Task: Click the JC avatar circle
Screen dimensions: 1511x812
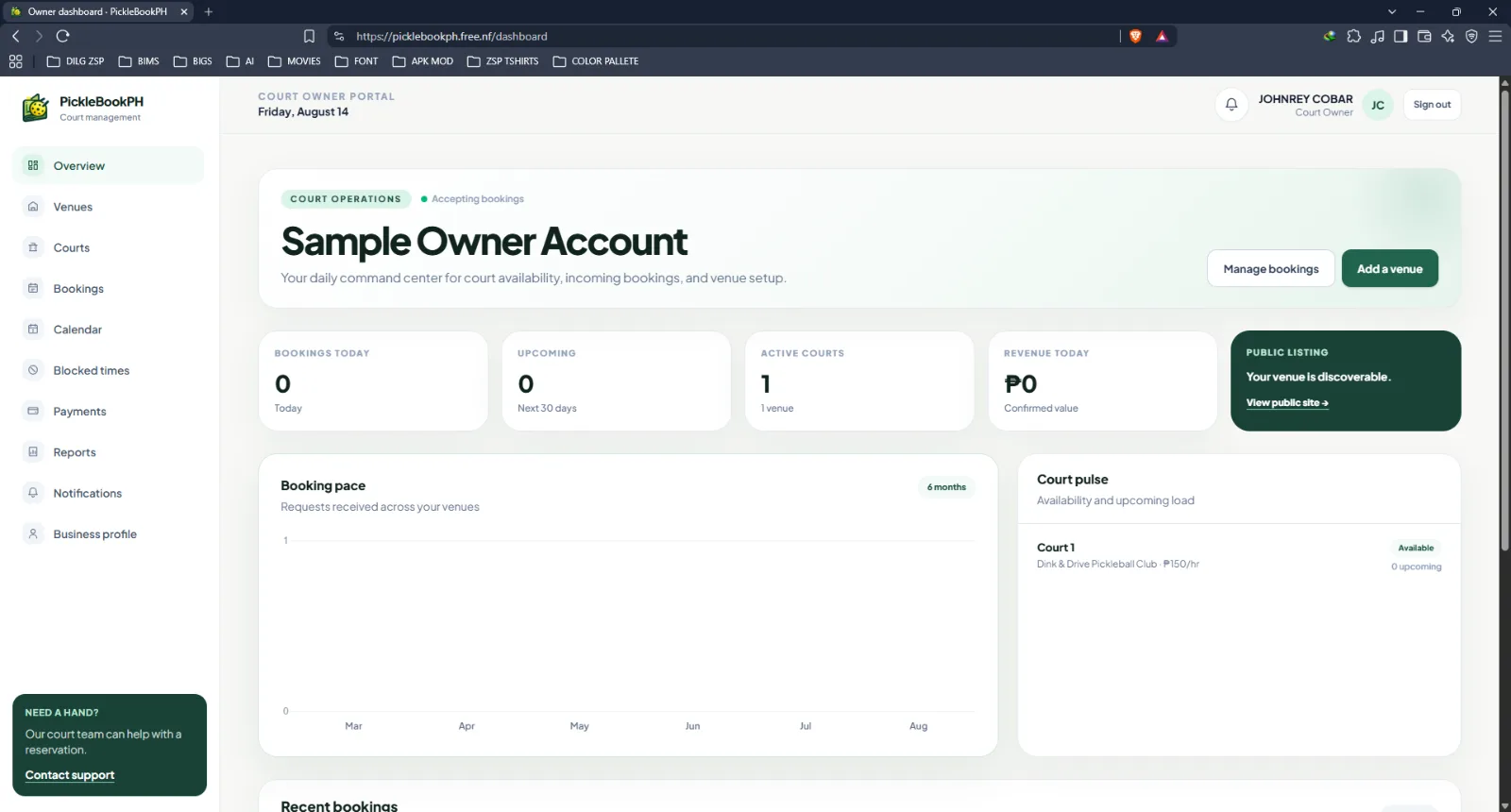Action: pyautogui.click(x=1378, y=105)
